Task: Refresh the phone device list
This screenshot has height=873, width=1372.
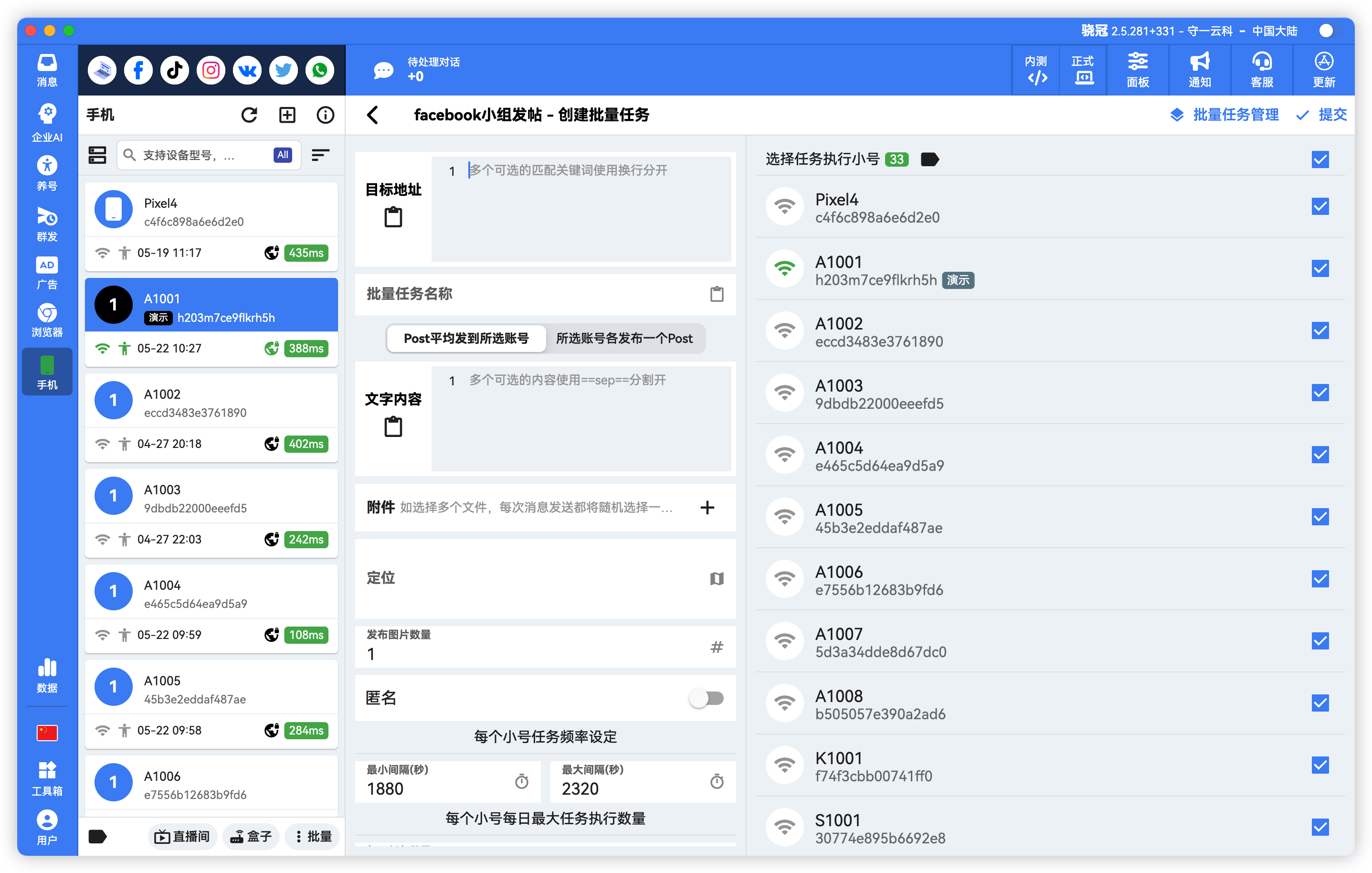Action: pyautogui.click(x=250, y=115)
